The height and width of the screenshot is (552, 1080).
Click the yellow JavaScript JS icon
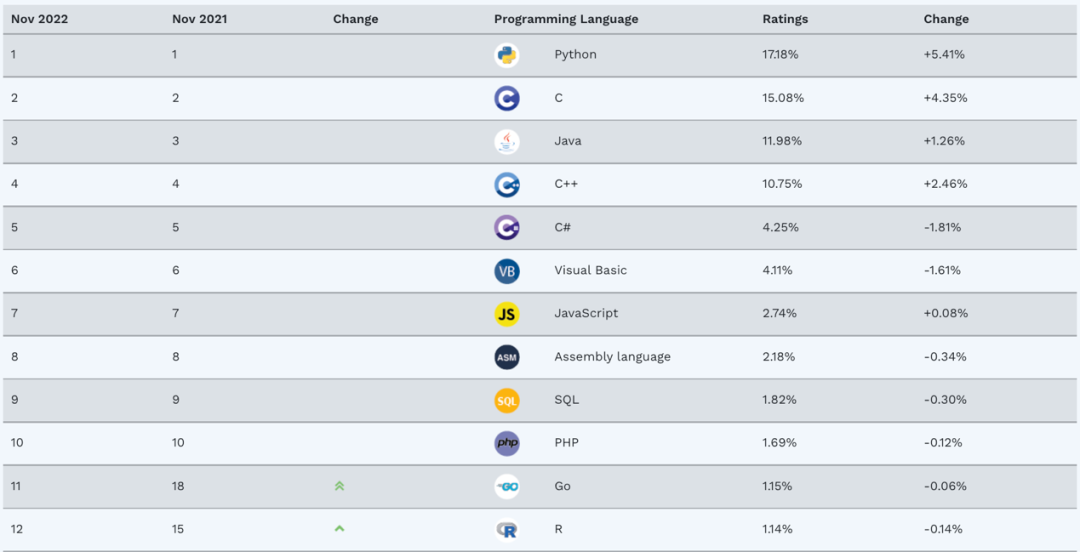(507, 314)
